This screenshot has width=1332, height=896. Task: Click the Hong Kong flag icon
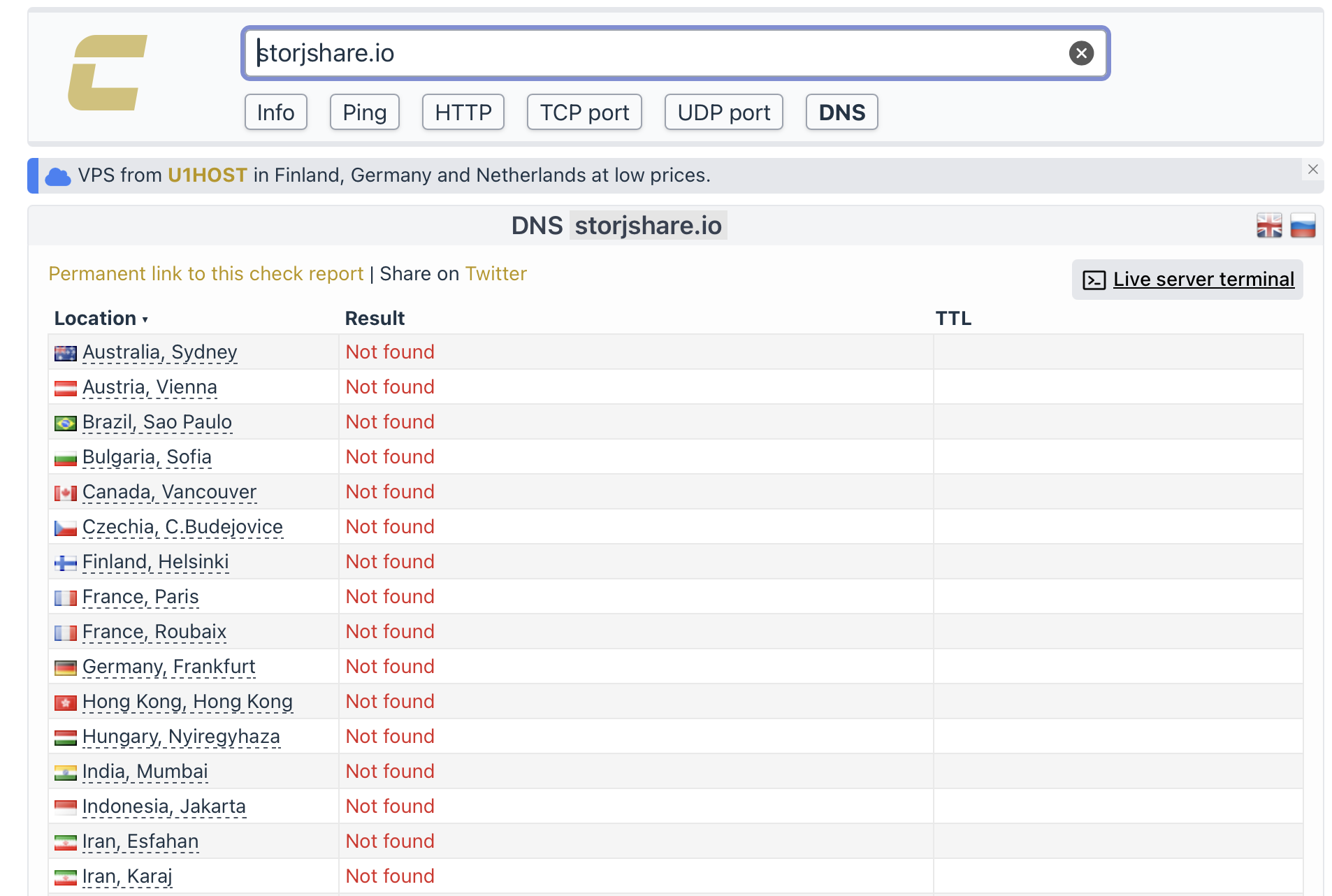[66, 703]
